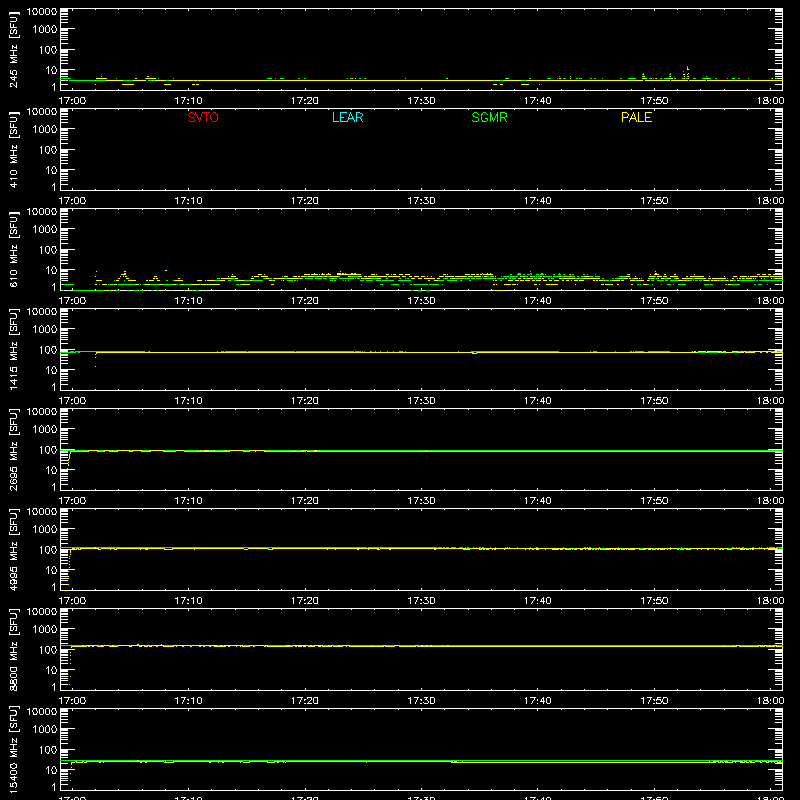Click the 100 y-axis value on 410 MHz plot
Viewport: 800px width, 800px height.
pyautogui.click(x=48, y=150)
